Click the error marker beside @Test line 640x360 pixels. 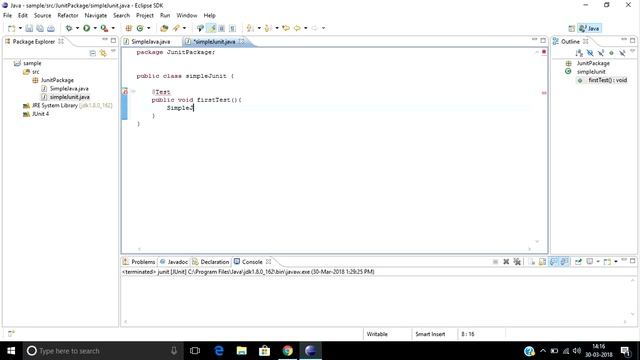tap(125, 92)
